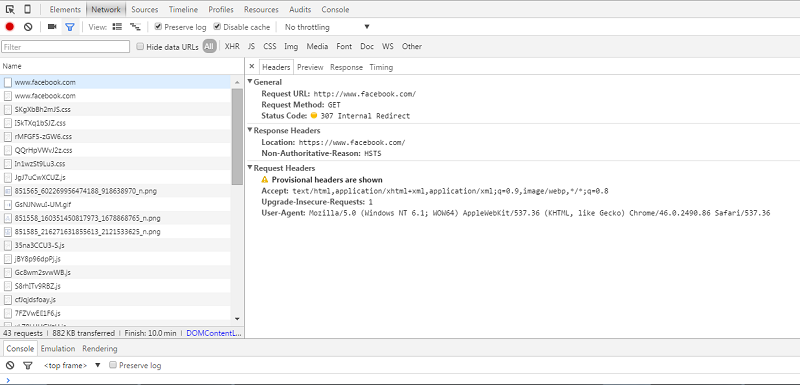The width and height of the screenshot is (800, 385).
Task: Select 851565_602269956474188_918638970_n.png request
Action: 116,191
